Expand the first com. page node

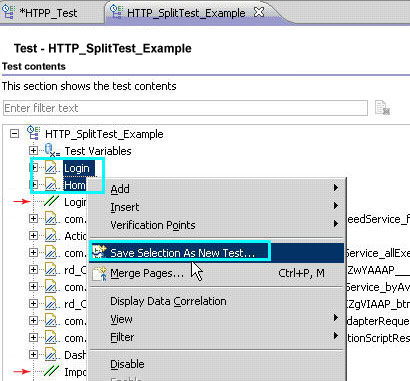point(33,219)
